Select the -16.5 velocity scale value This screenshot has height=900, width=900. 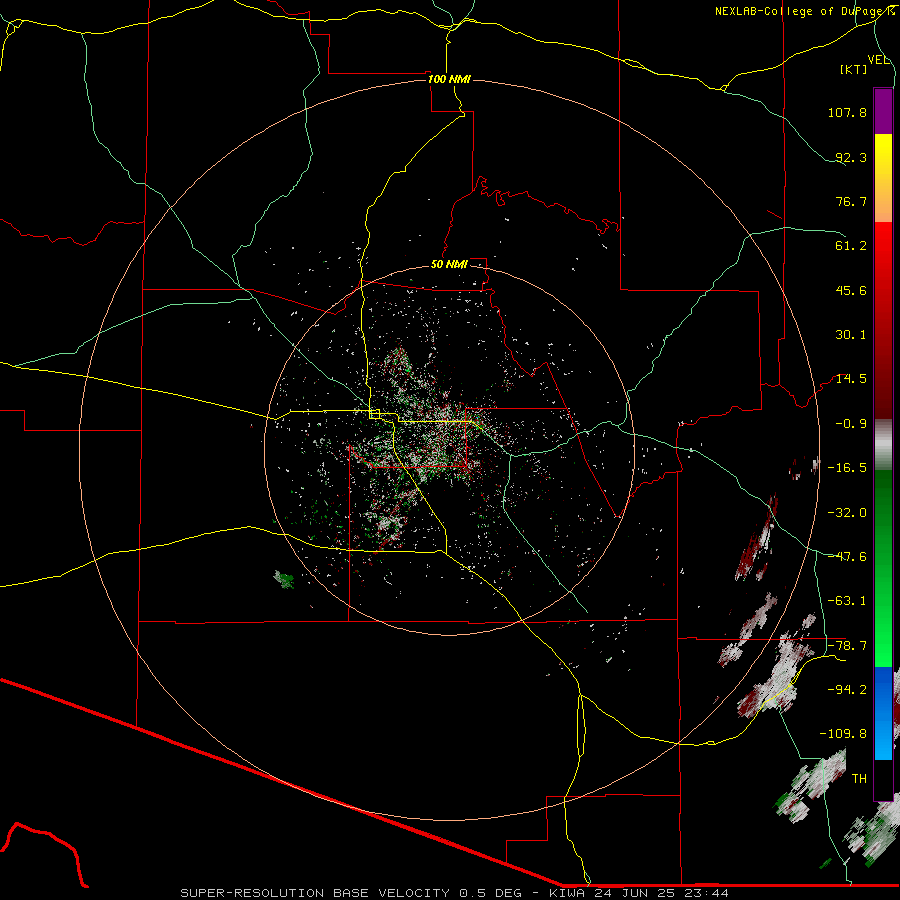click(847, 468)
